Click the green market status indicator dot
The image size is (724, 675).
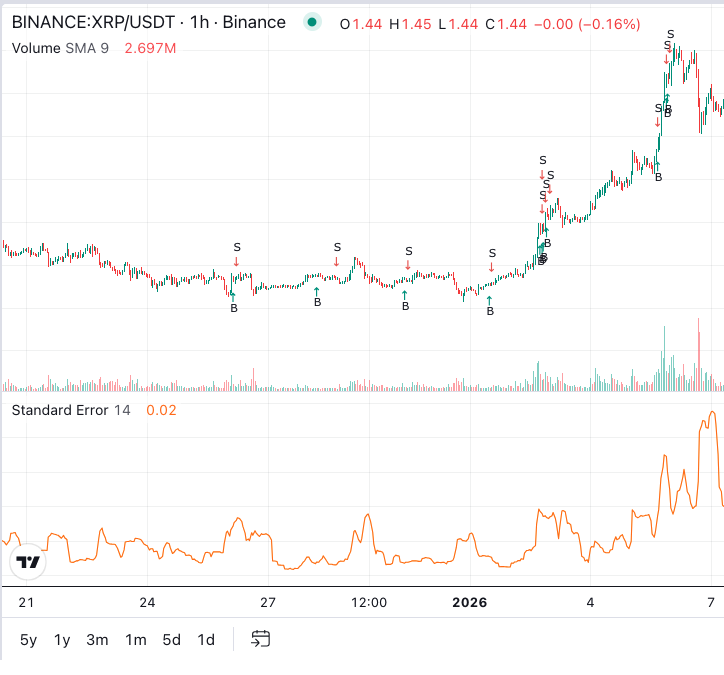(312, 22)
